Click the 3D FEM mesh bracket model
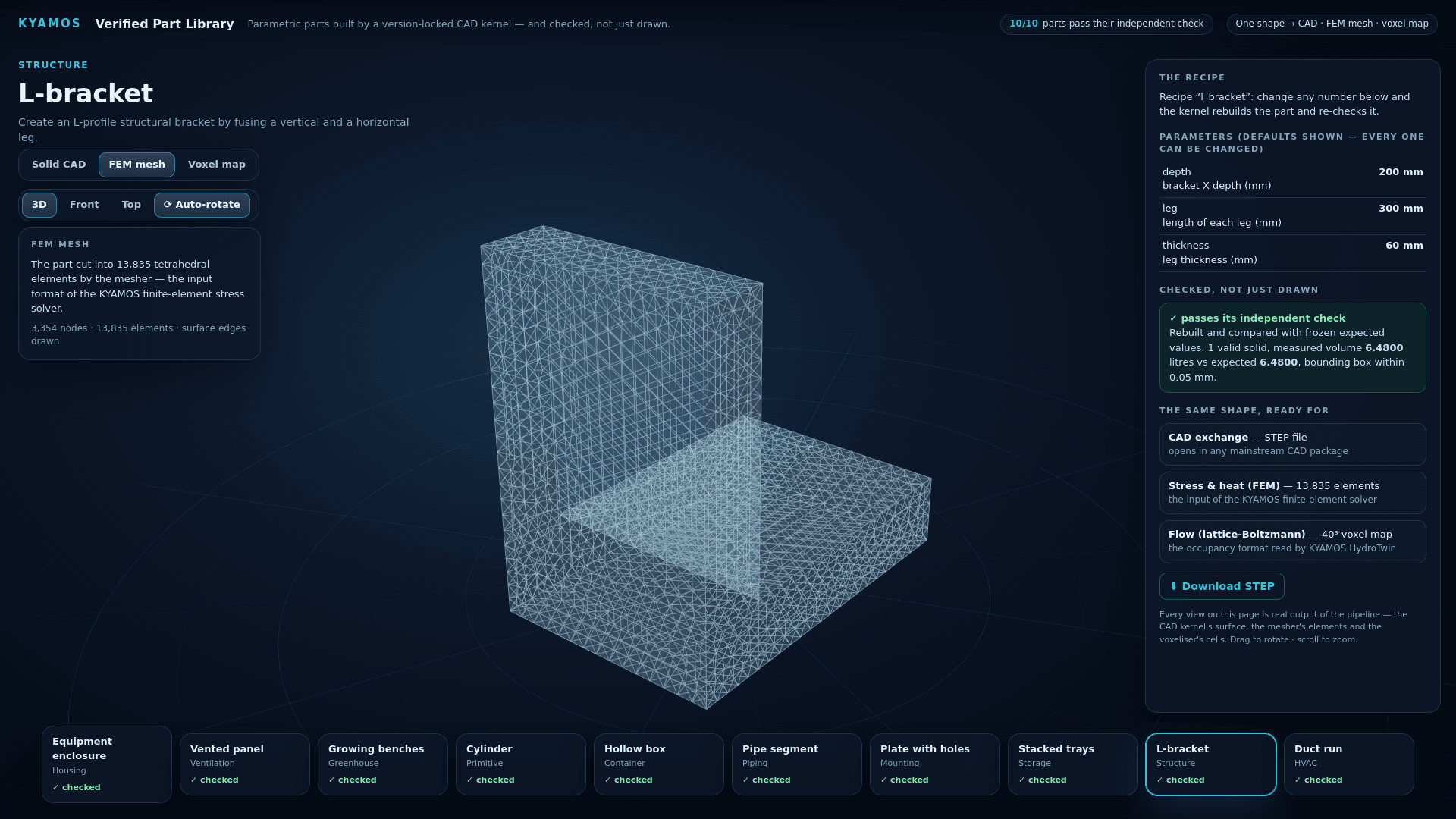 705,468
